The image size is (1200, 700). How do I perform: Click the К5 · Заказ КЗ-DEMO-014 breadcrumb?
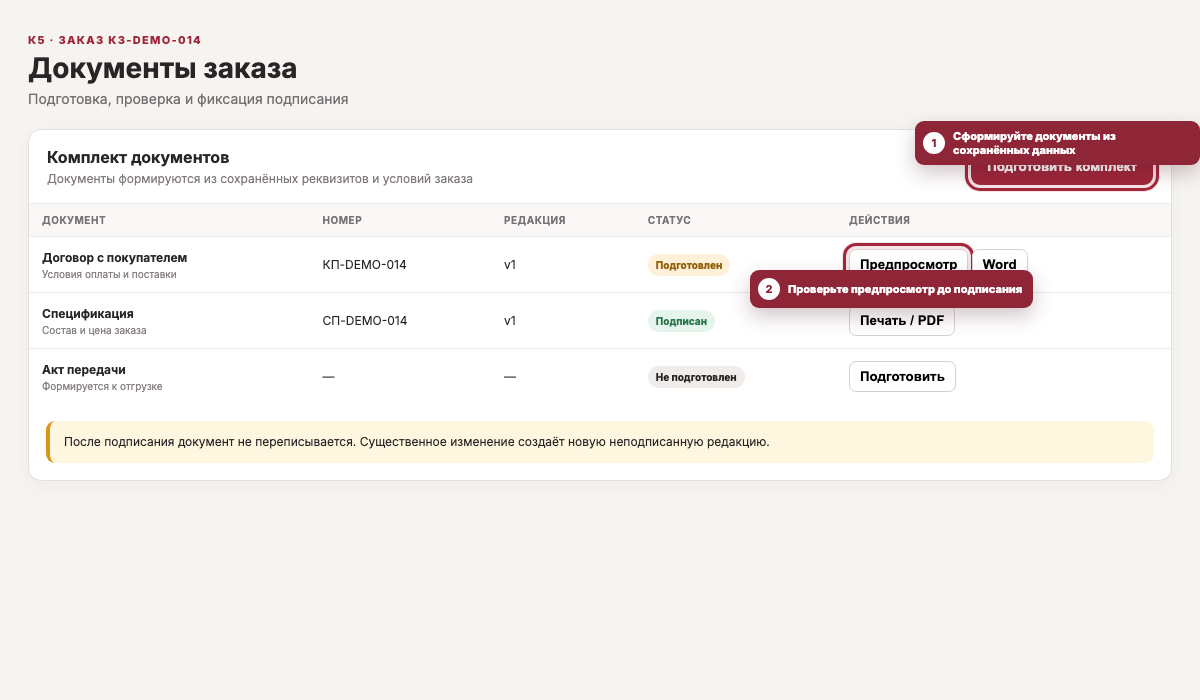tap(115, 40)
